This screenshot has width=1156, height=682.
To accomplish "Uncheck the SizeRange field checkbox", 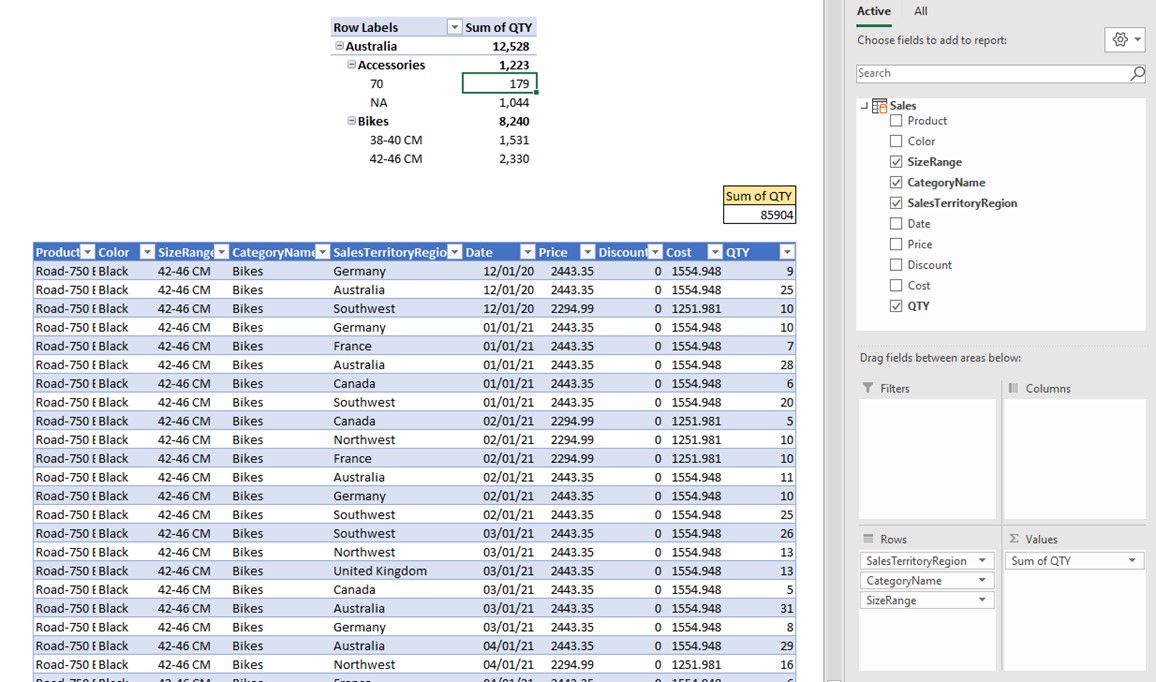I will (x=896, y=162).
